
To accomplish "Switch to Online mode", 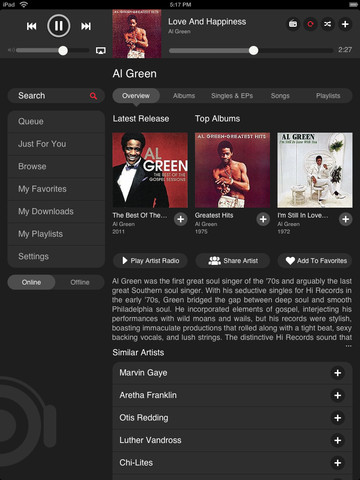I will tap(32, 282).
